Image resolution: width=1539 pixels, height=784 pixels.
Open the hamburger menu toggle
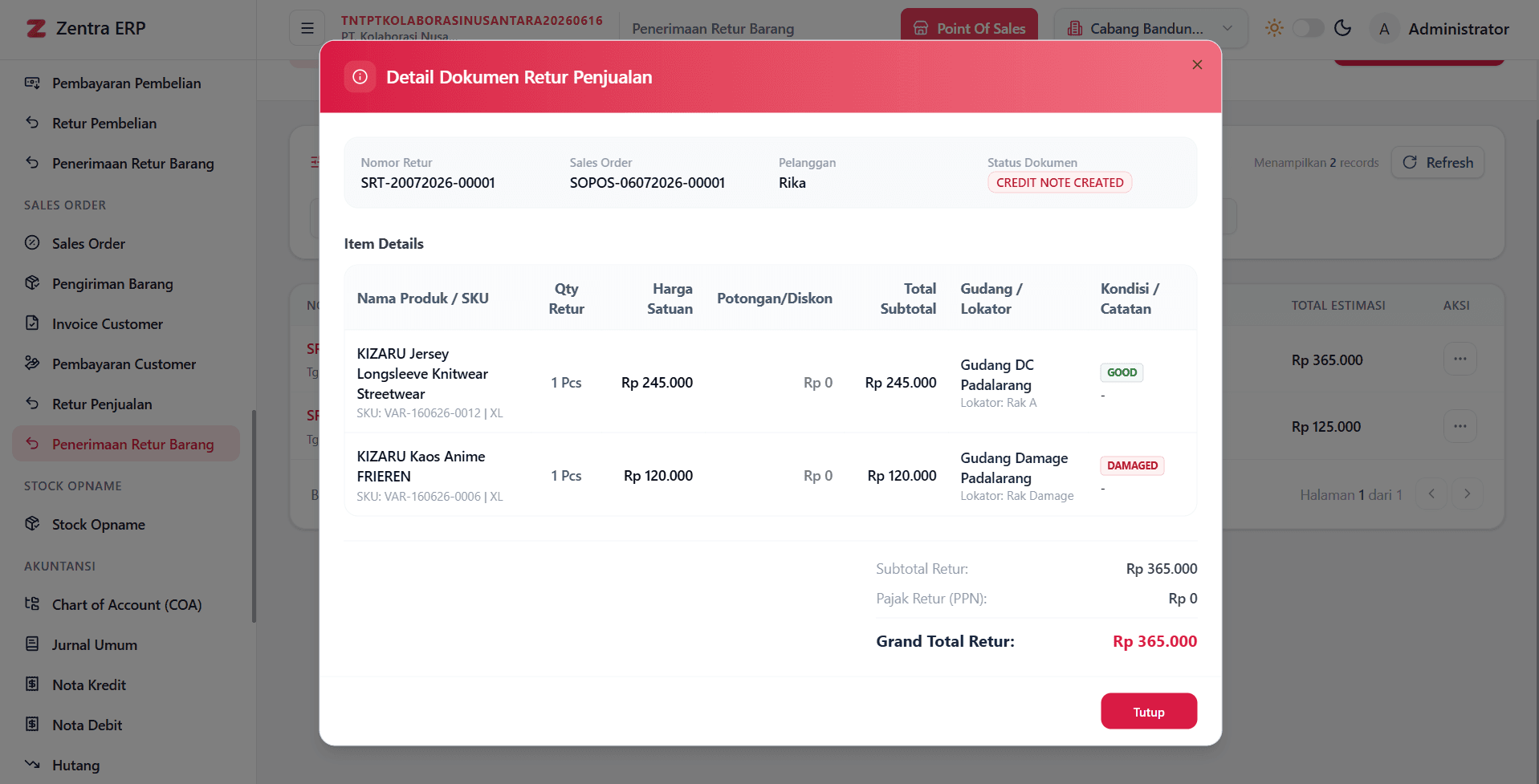[307, 29]
